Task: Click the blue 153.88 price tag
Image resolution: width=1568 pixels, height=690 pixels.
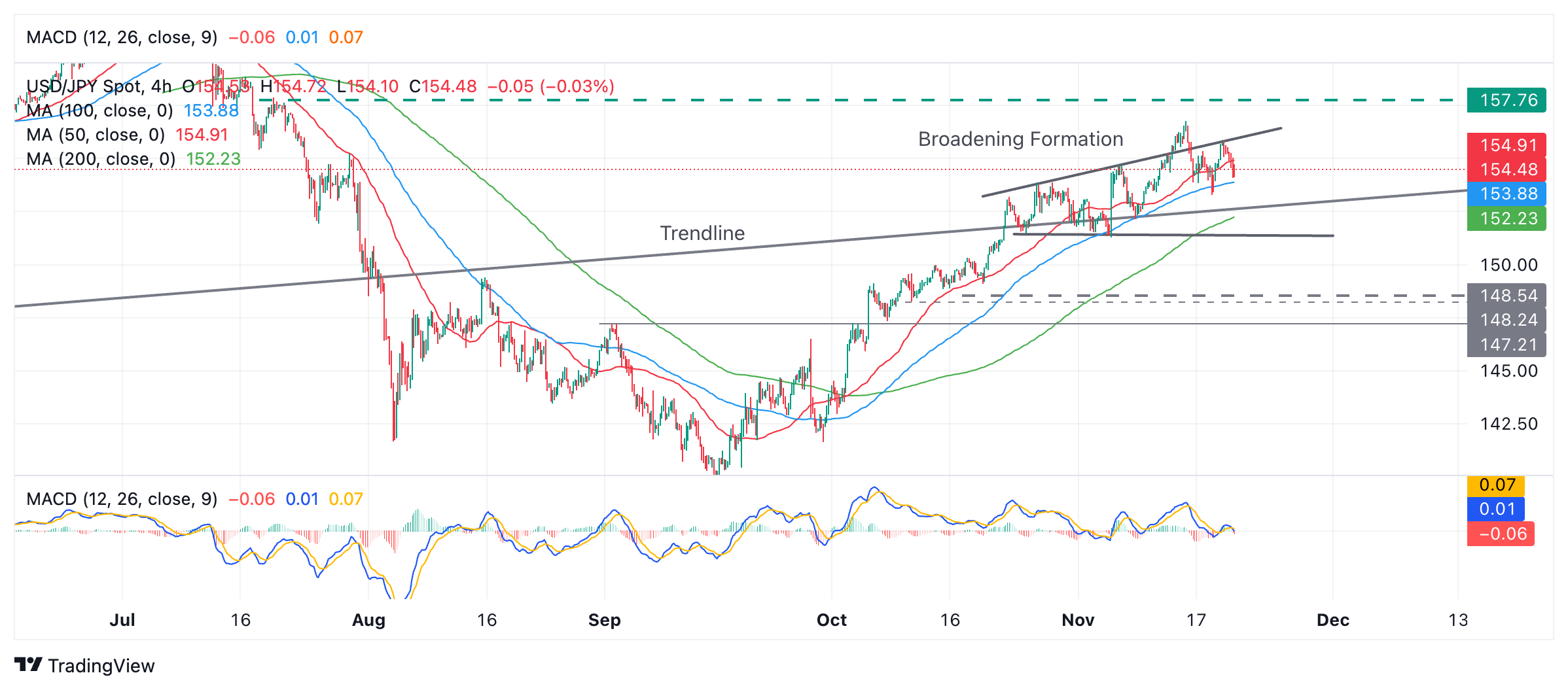Action: coord(1507,194)
